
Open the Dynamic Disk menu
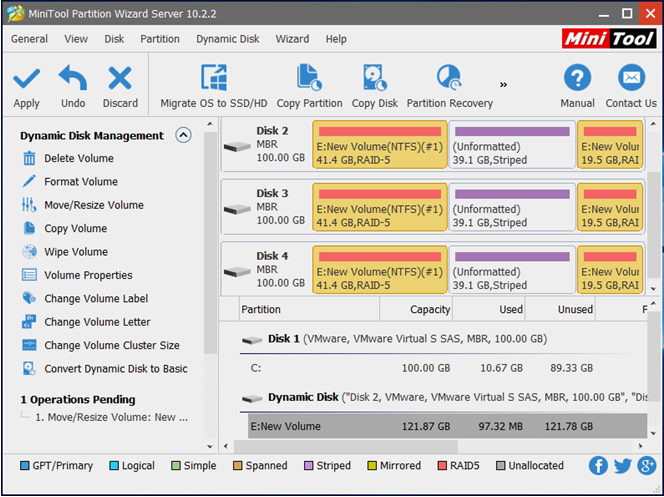pos(227,39)
